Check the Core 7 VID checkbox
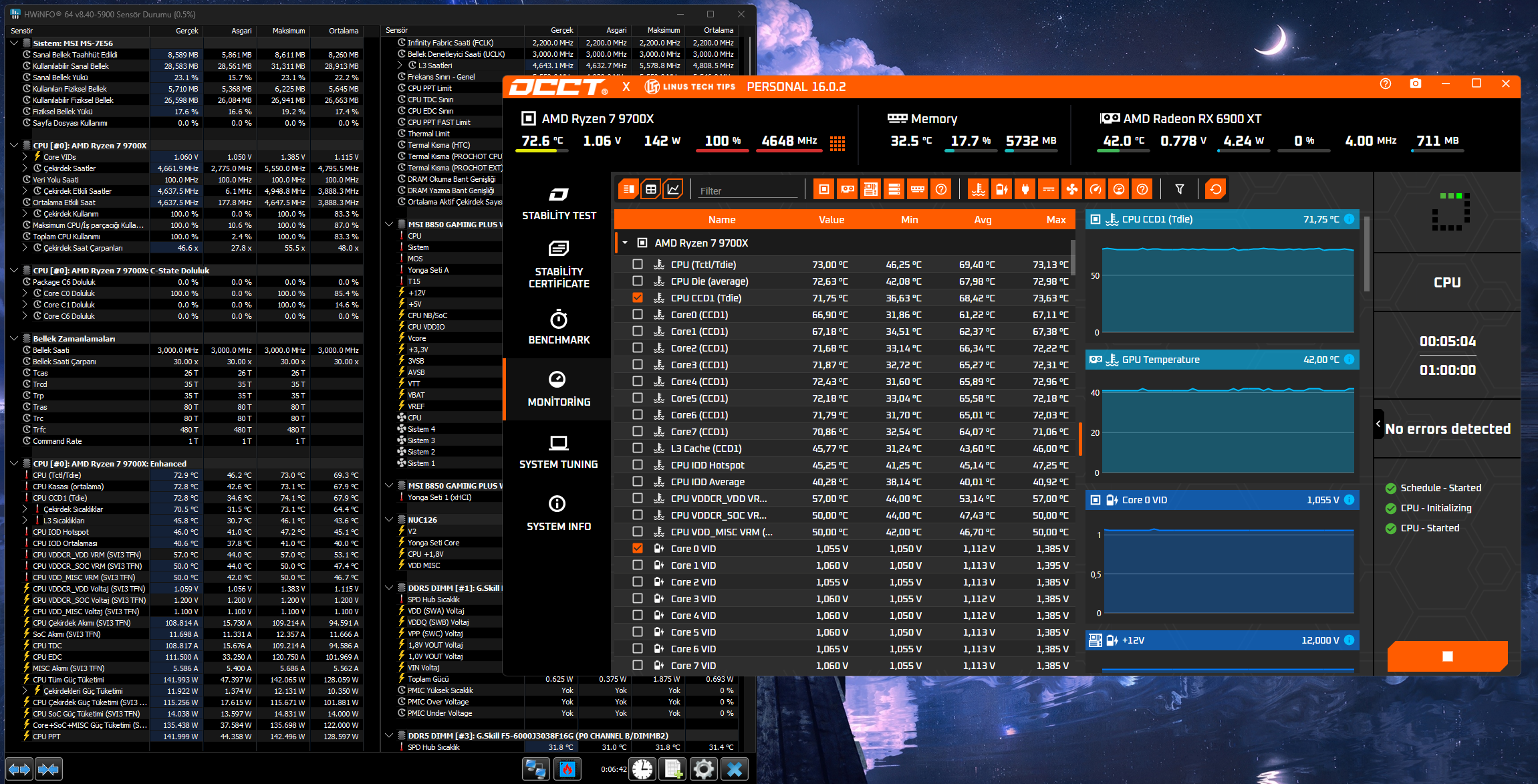The image size is (1538, 784). click(638, 666)
